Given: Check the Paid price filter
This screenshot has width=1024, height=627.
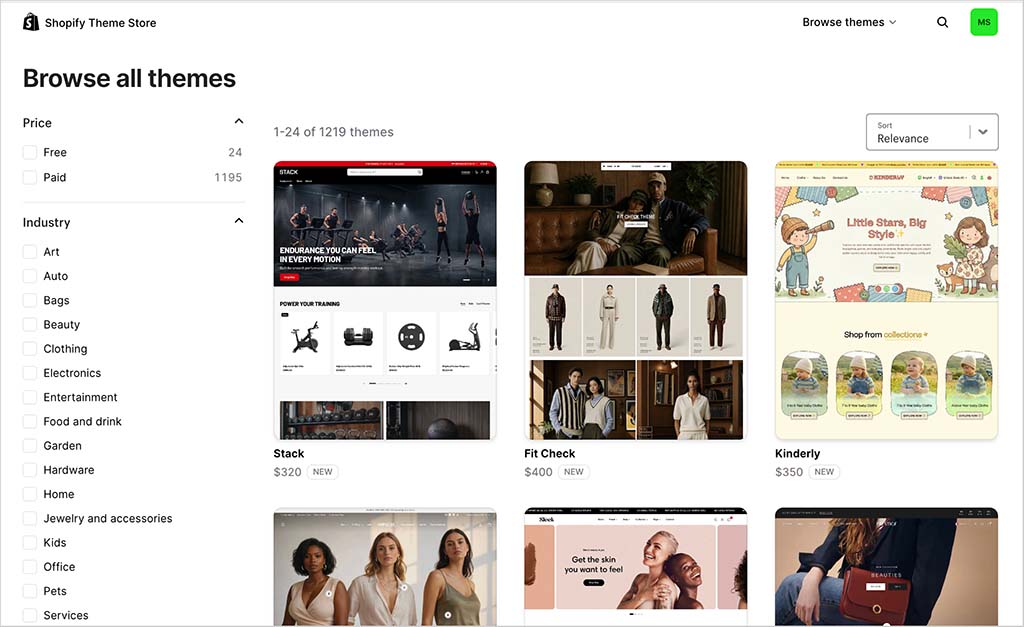Looking at the screenshot, I should click(30, 177).
